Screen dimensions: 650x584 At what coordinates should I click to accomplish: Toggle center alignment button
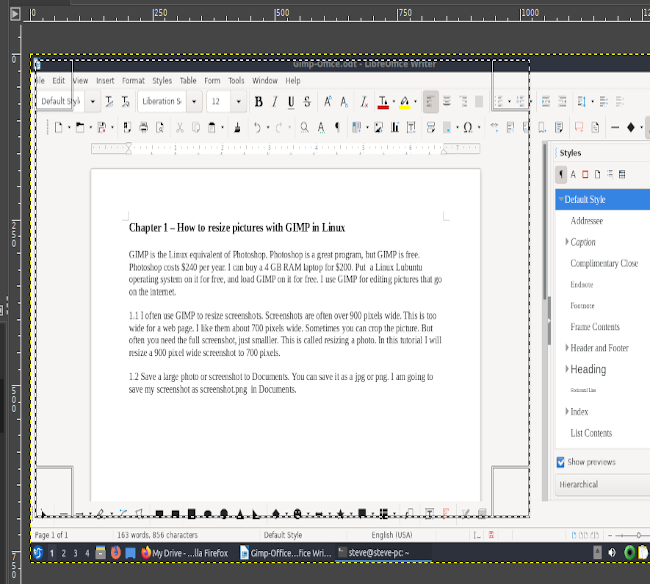pyautogui.click(x=446, y=102)
